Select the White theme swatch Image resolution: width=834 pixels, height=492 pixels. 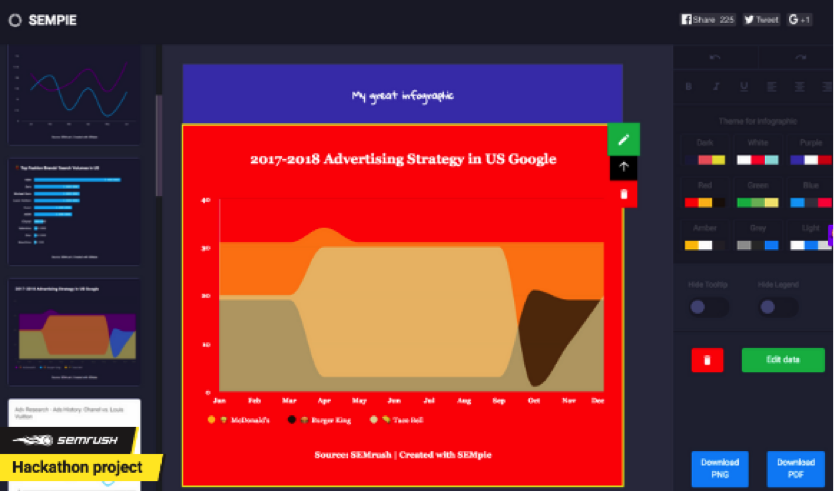tap(757, 152)
